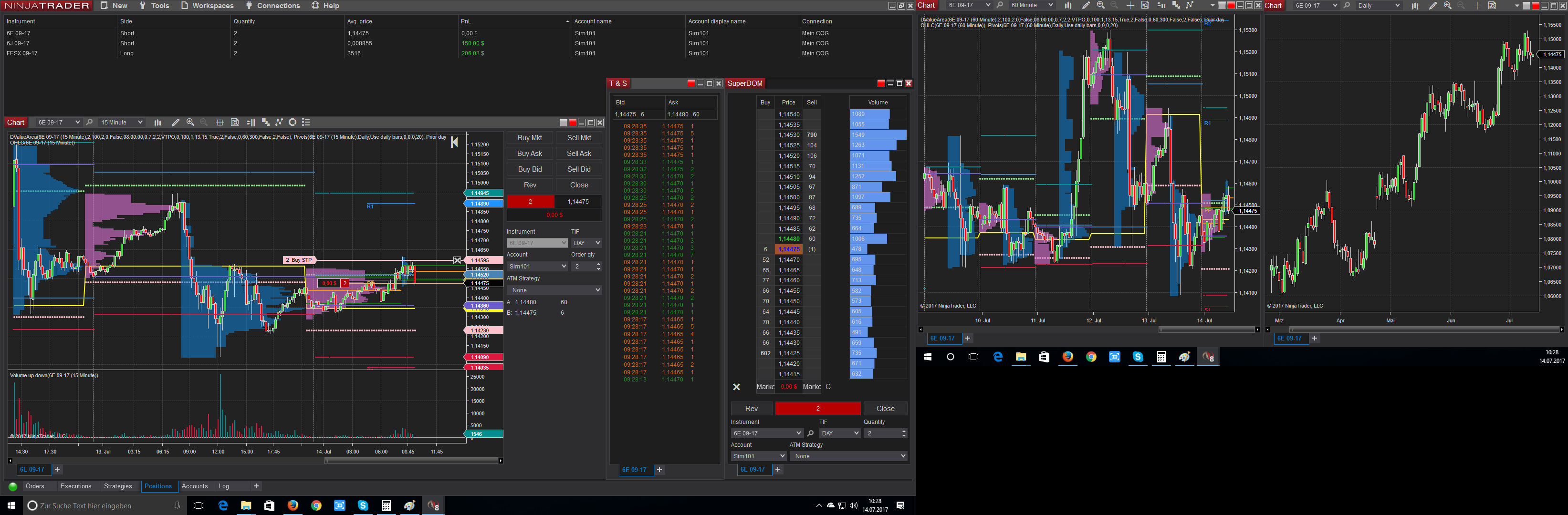Search instrument in SuperDOM panel
The width and height of the screenshot is (1568, 515).
click(810, 433)
